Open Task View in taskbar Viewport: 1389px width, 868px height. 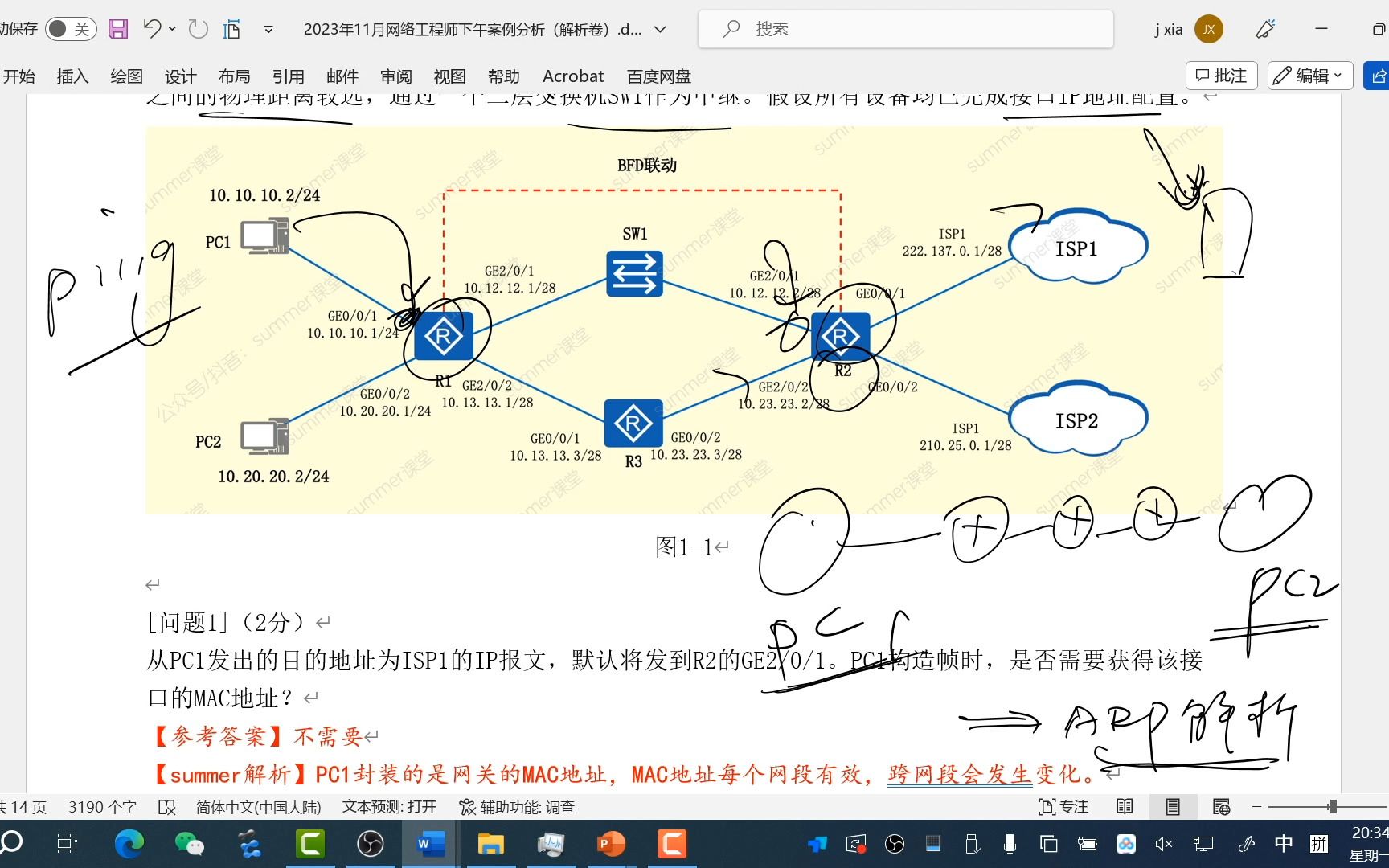pyautogui.click(x=68, y=844)
